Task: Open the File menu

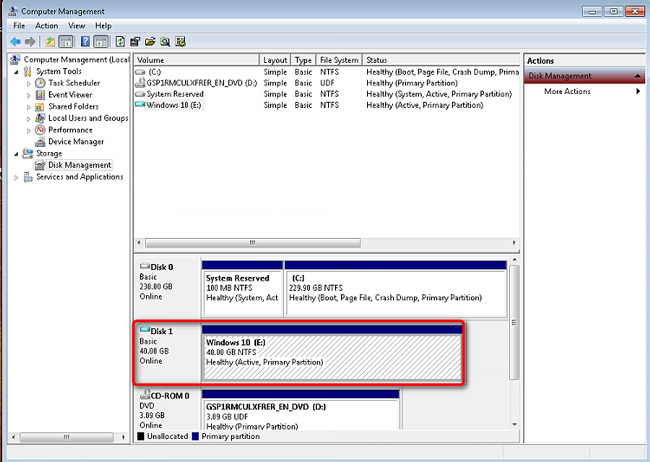Action: pyautogui.click(x=19, y=26)
